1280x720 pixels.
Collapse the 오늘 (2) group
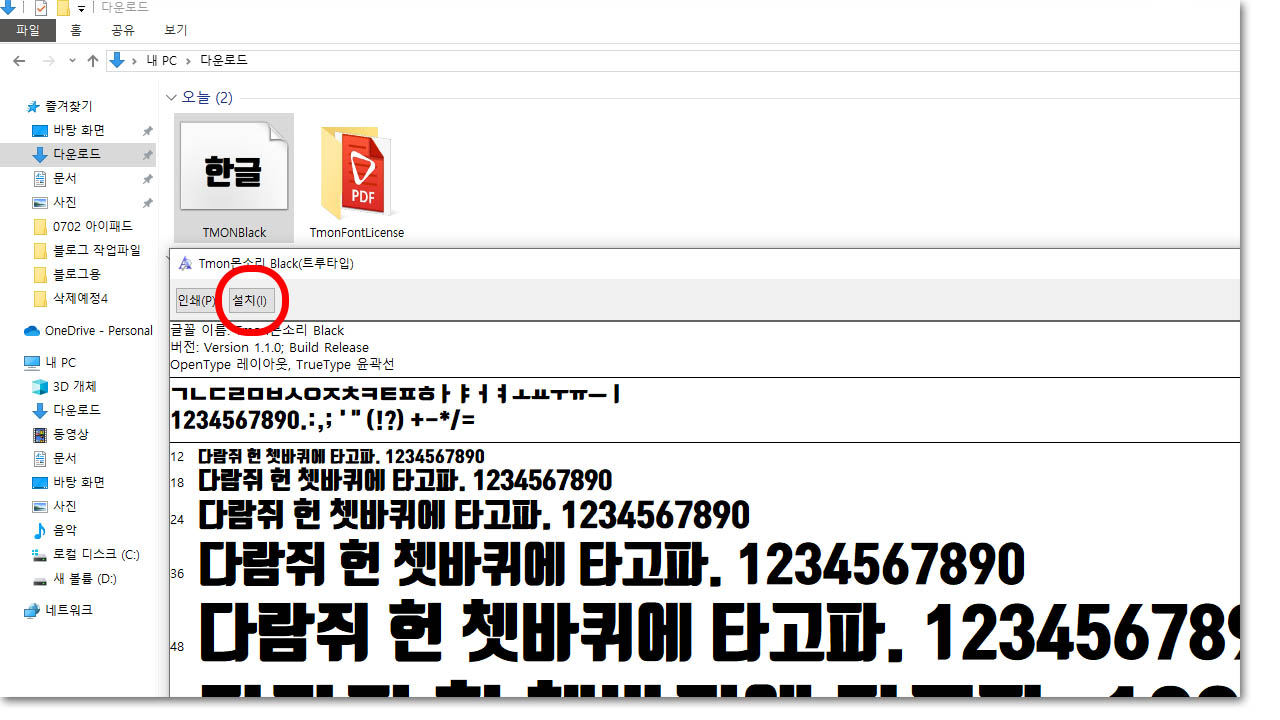click(x=171, y=97)
